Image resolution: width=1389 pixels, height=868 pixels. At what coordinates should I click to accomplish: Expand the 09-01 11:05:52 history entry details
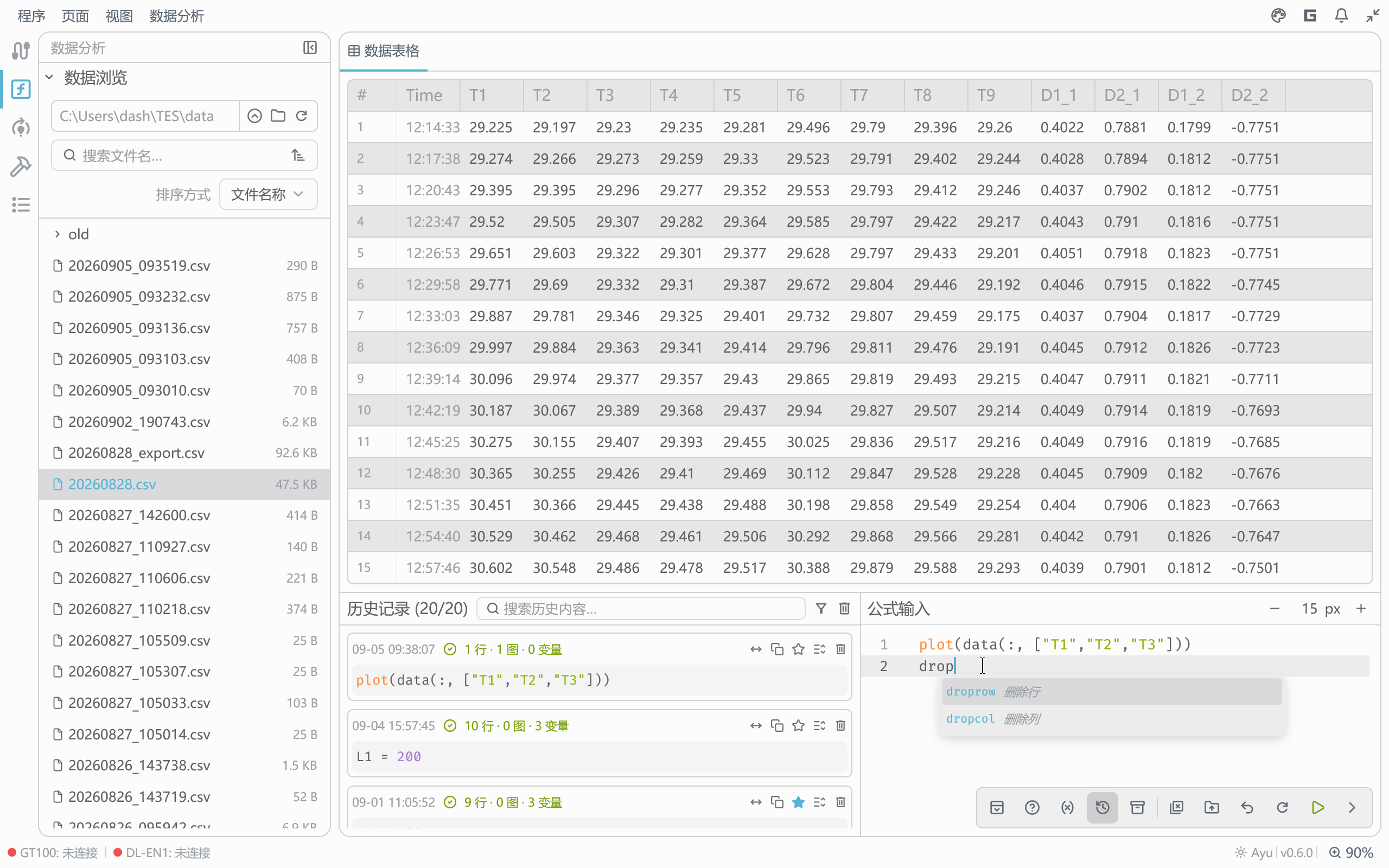point(820,802)
